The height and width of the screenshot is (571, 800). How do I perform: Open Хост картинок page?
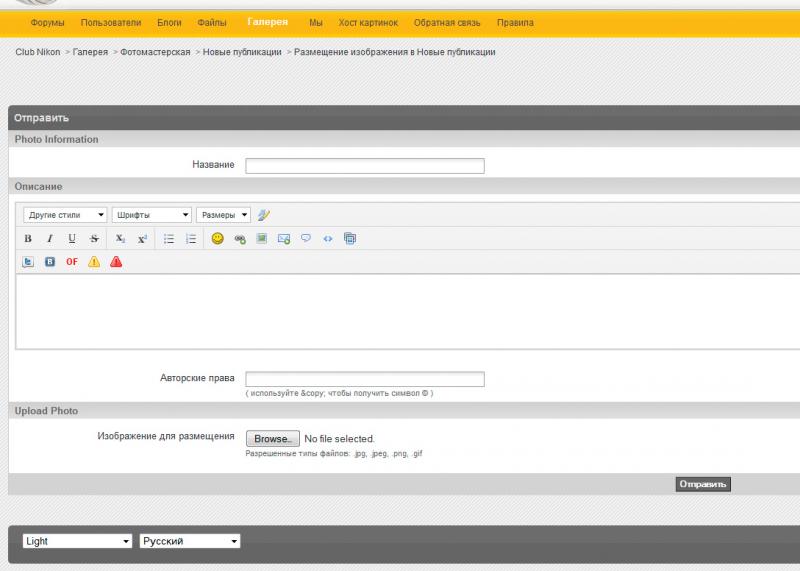point(368,22)
